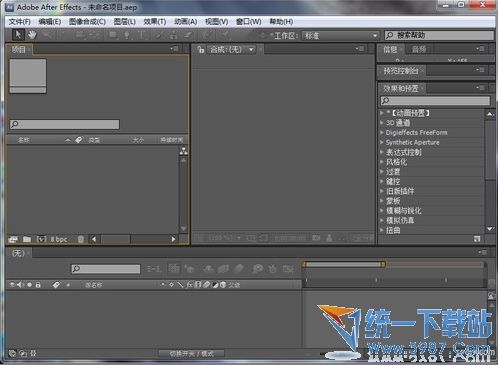The image size is (498, 365).
Task: Toggle Draft 3D in timeline
Action: click(x=190, y=269)
